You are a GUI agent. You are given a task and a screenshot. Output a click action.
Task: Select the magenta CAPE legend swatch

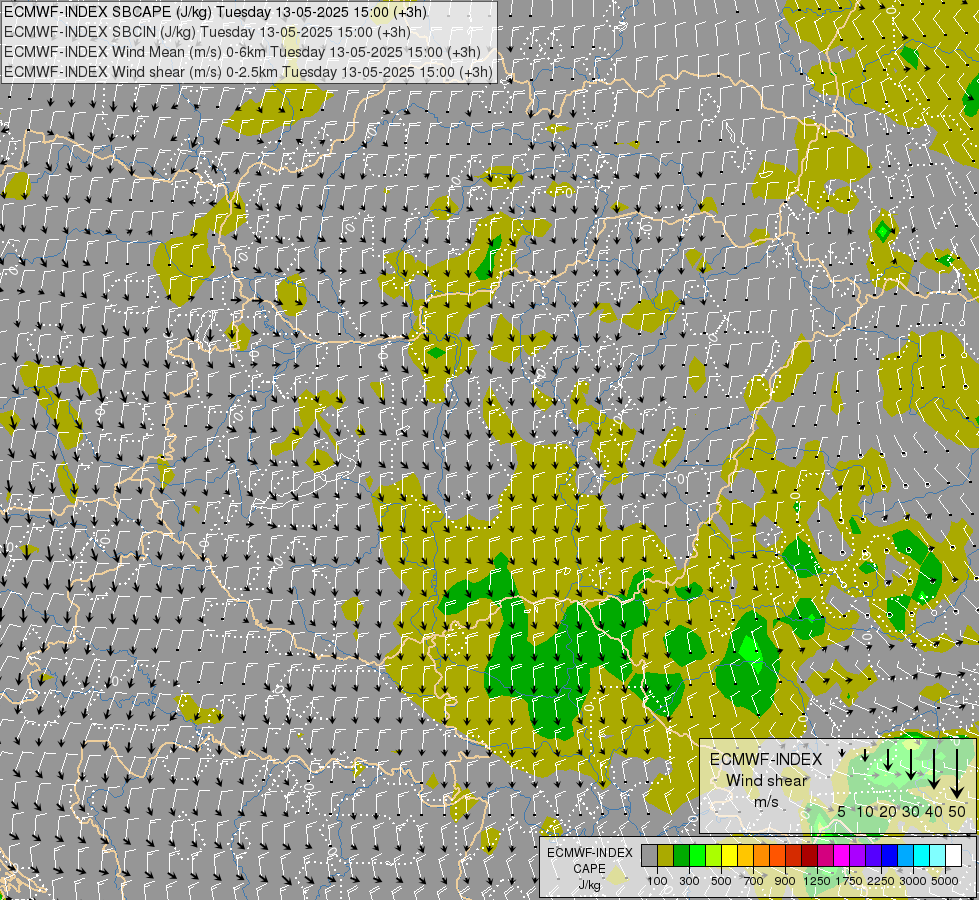click(842, 856)
